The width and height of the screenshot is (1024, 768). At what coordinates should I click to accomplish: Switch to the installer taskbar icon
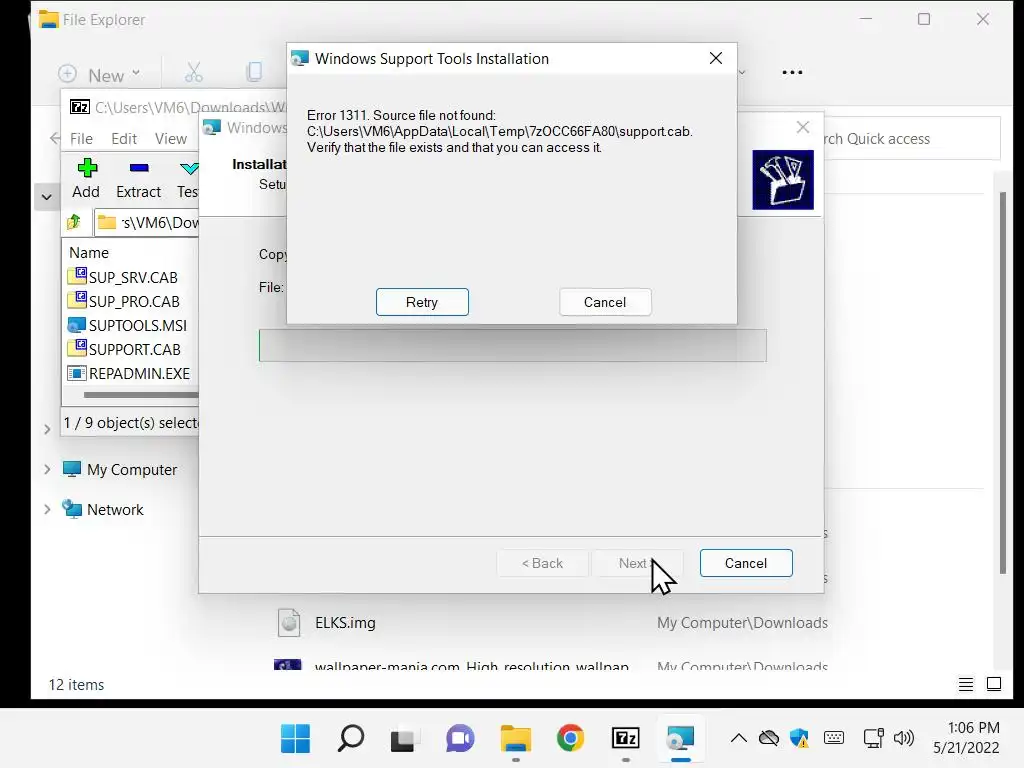(x=680, y=739)
